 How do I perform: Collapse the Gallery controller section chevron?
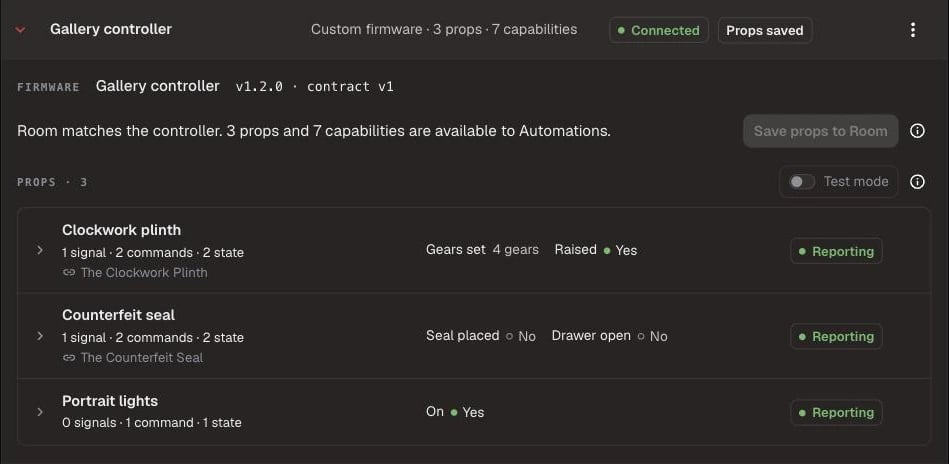[x=21, y=30]
